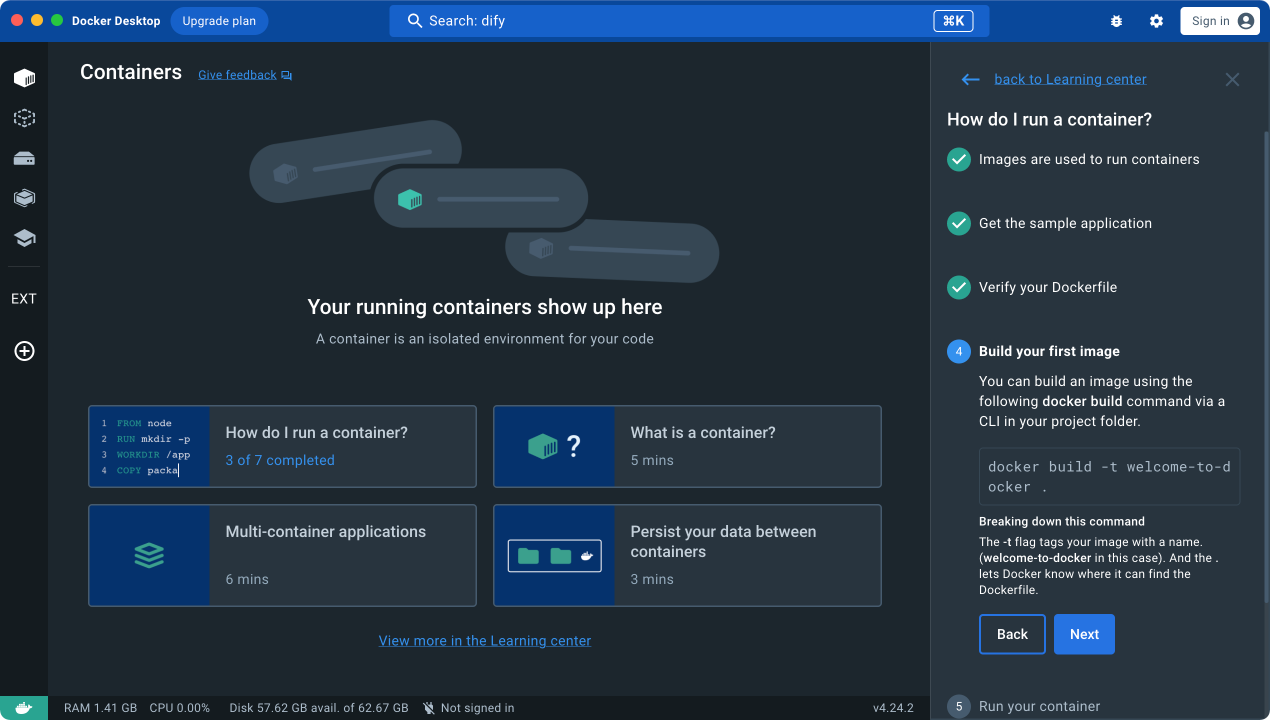1270x720 pixels.
Task: Click back arrow icon in guide panel
Action: [970, 80]
